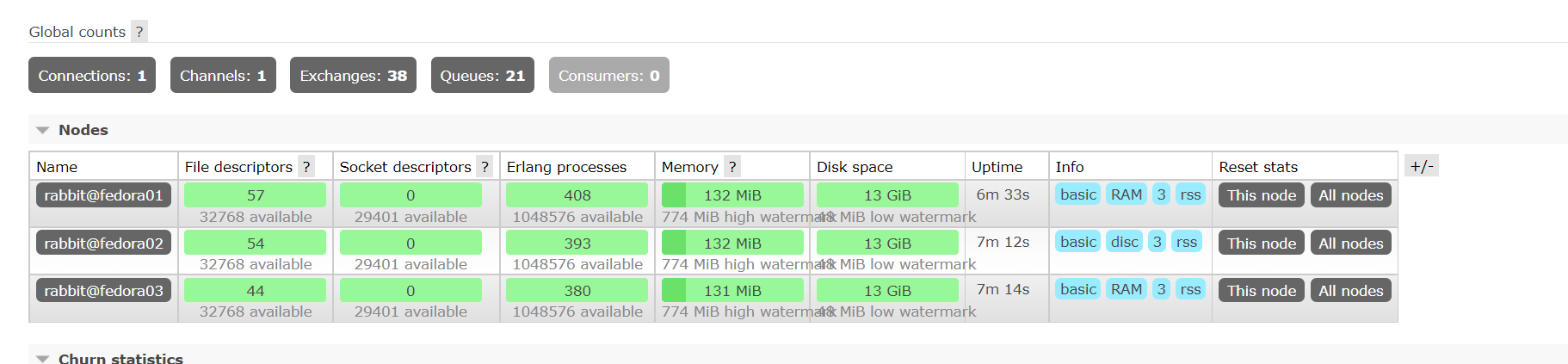Open the Queues: 21 count
Viewport: 1568px width, 364px height.
[482, 76]
